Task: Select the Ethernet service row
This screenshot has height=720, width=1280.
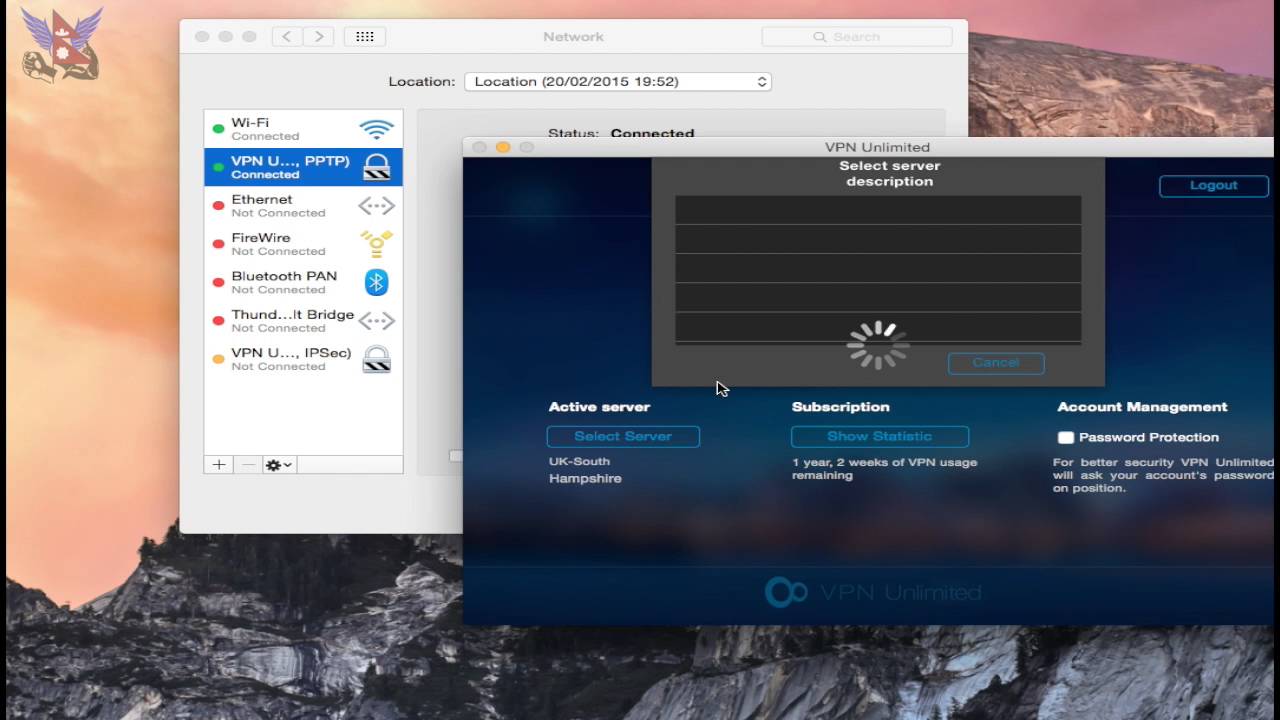Action: coord(303,206)
